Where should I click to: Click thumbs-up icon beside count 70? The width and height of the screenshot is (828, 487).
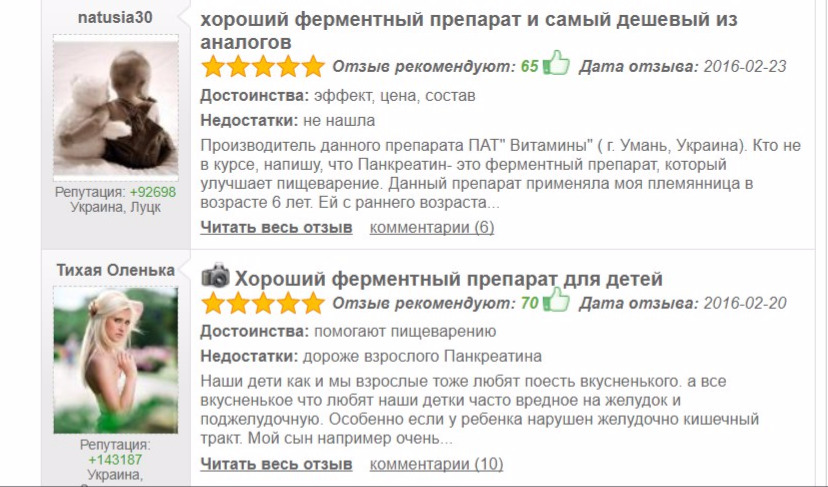click(557, 299)
